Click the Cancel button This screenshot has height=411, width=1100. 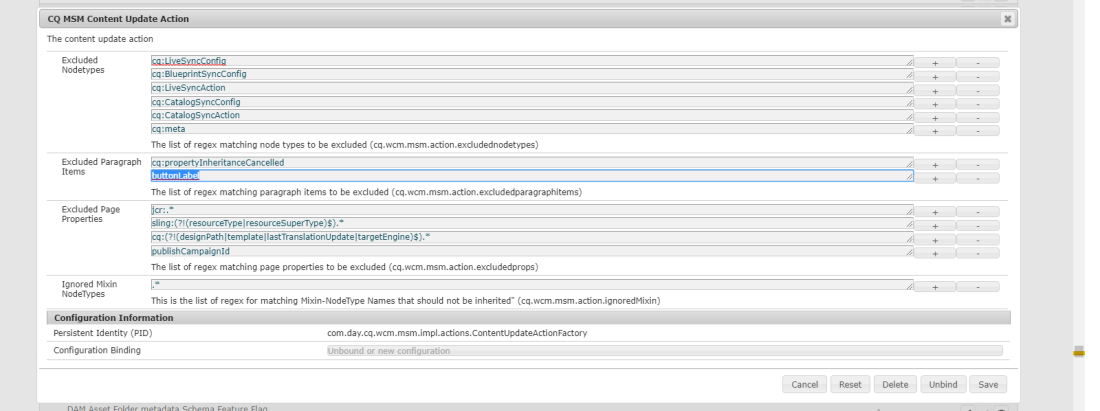click(805, 385)
